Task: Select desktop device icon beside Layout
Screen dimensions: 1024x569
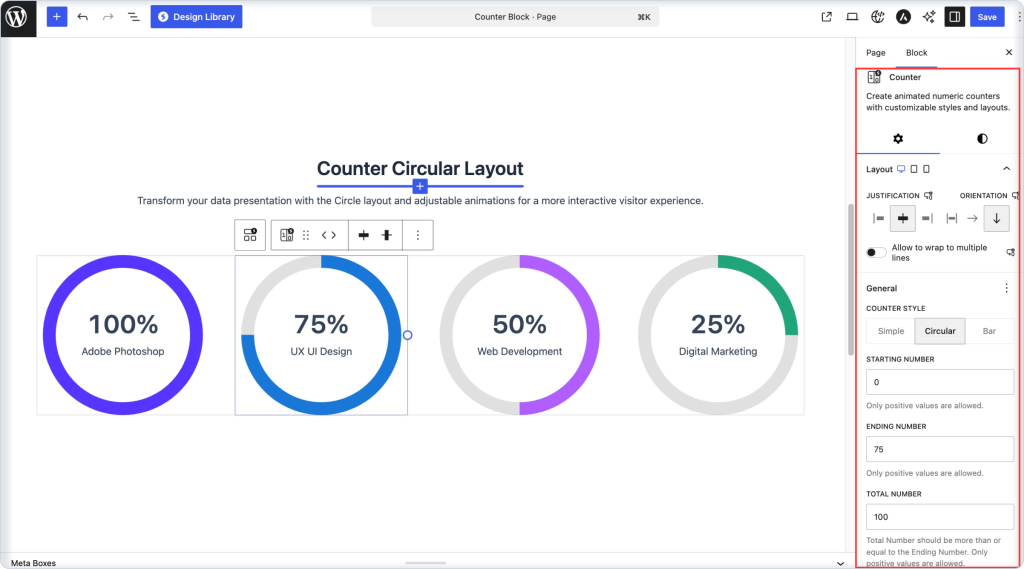Action: coord(901,169)
